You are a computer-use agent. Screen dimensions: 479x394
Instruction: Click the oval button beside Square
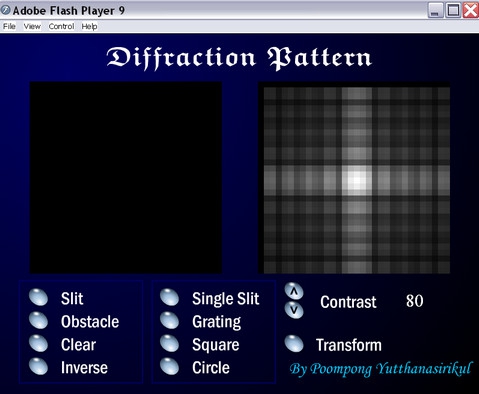(170, 343)
